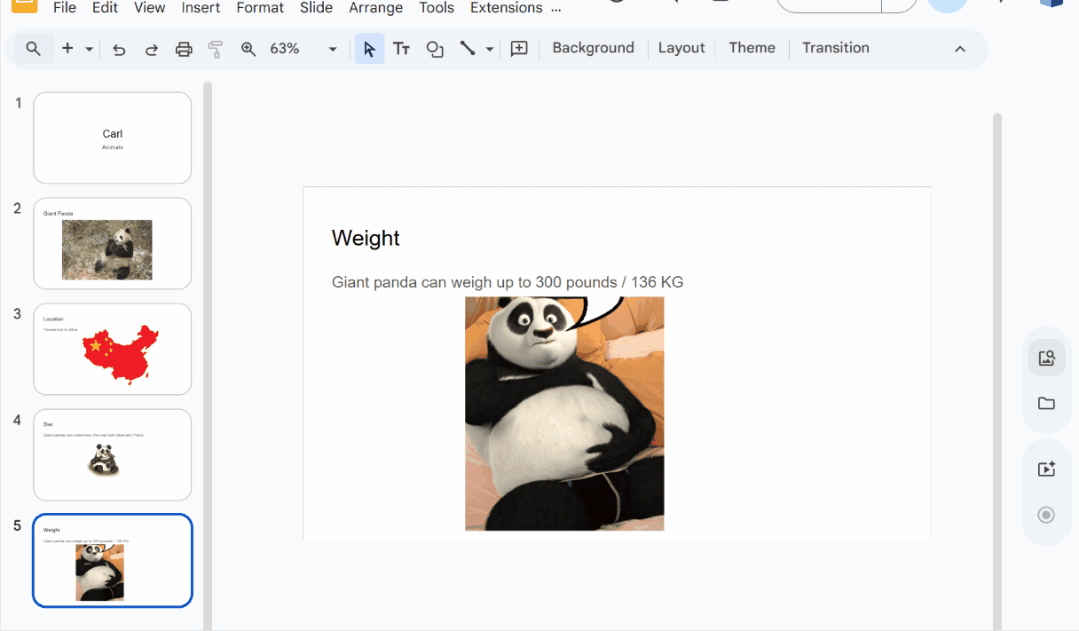This screenshot has height=631, width=1079.
Task: Print the presentation
Action: (x=184, y=49)
